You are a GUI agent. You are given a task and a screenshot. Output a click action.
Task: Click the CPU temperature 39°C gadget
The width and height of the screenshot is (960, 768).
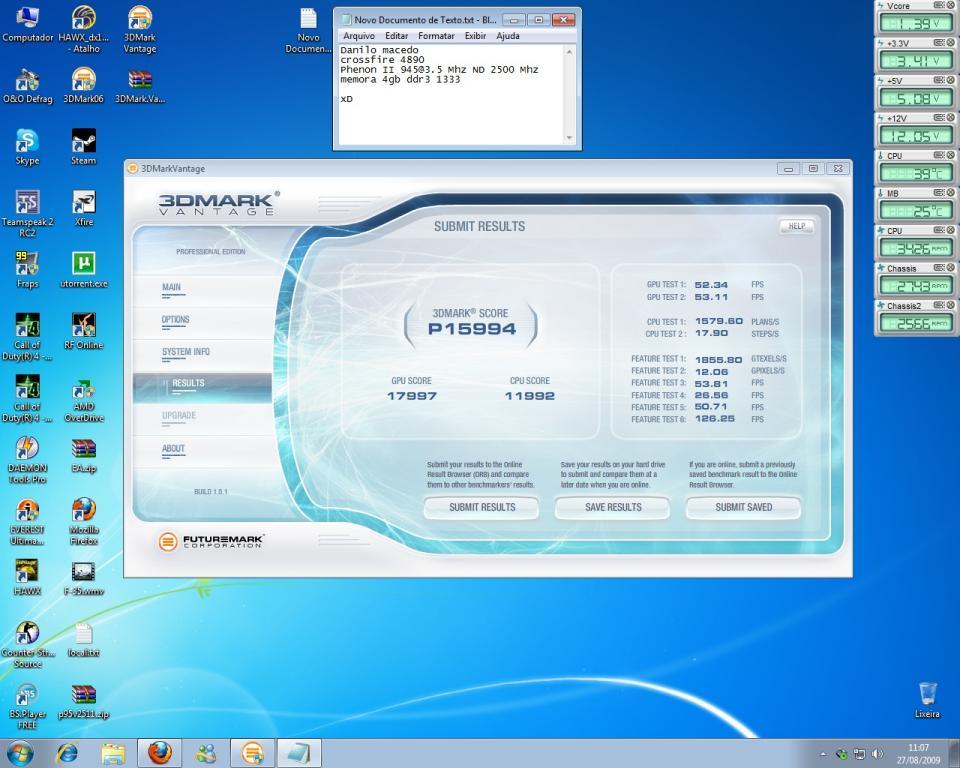915,168
